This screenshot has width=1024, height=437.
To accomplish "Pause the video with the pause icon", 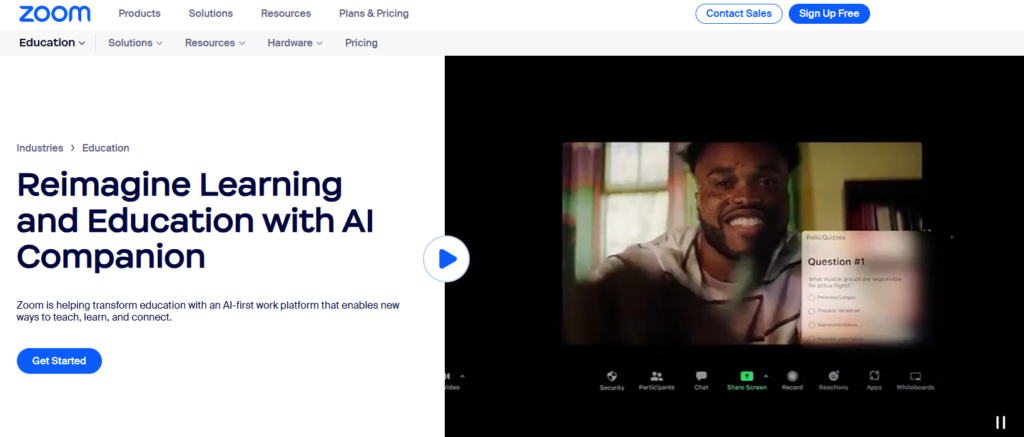I will point(1000,422).
